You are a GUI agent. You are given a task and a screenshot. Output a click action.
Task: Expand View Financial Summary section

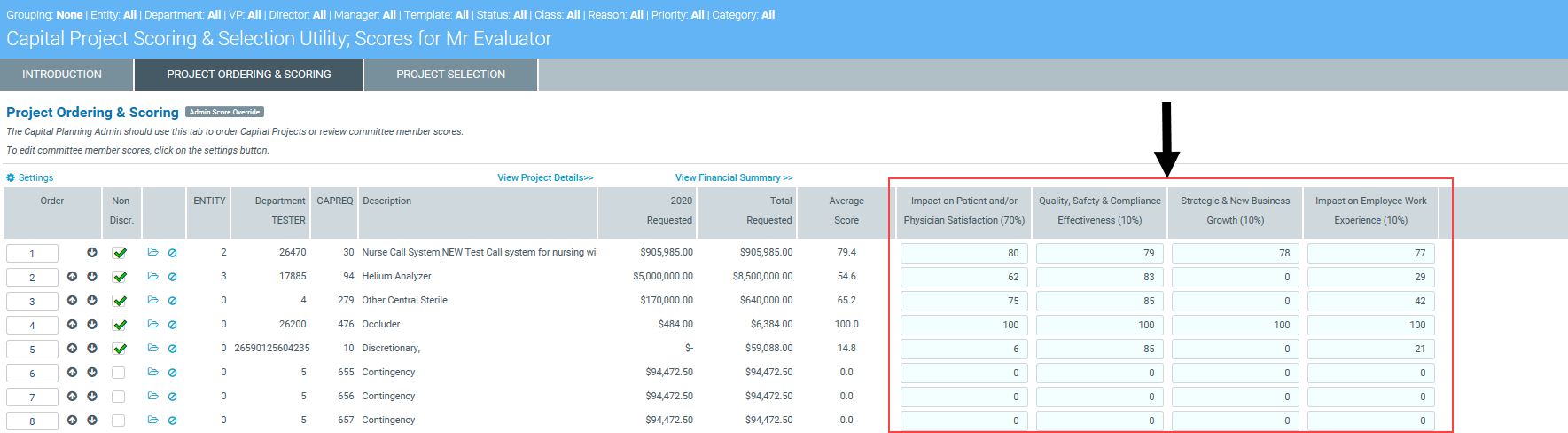(733, 177)
